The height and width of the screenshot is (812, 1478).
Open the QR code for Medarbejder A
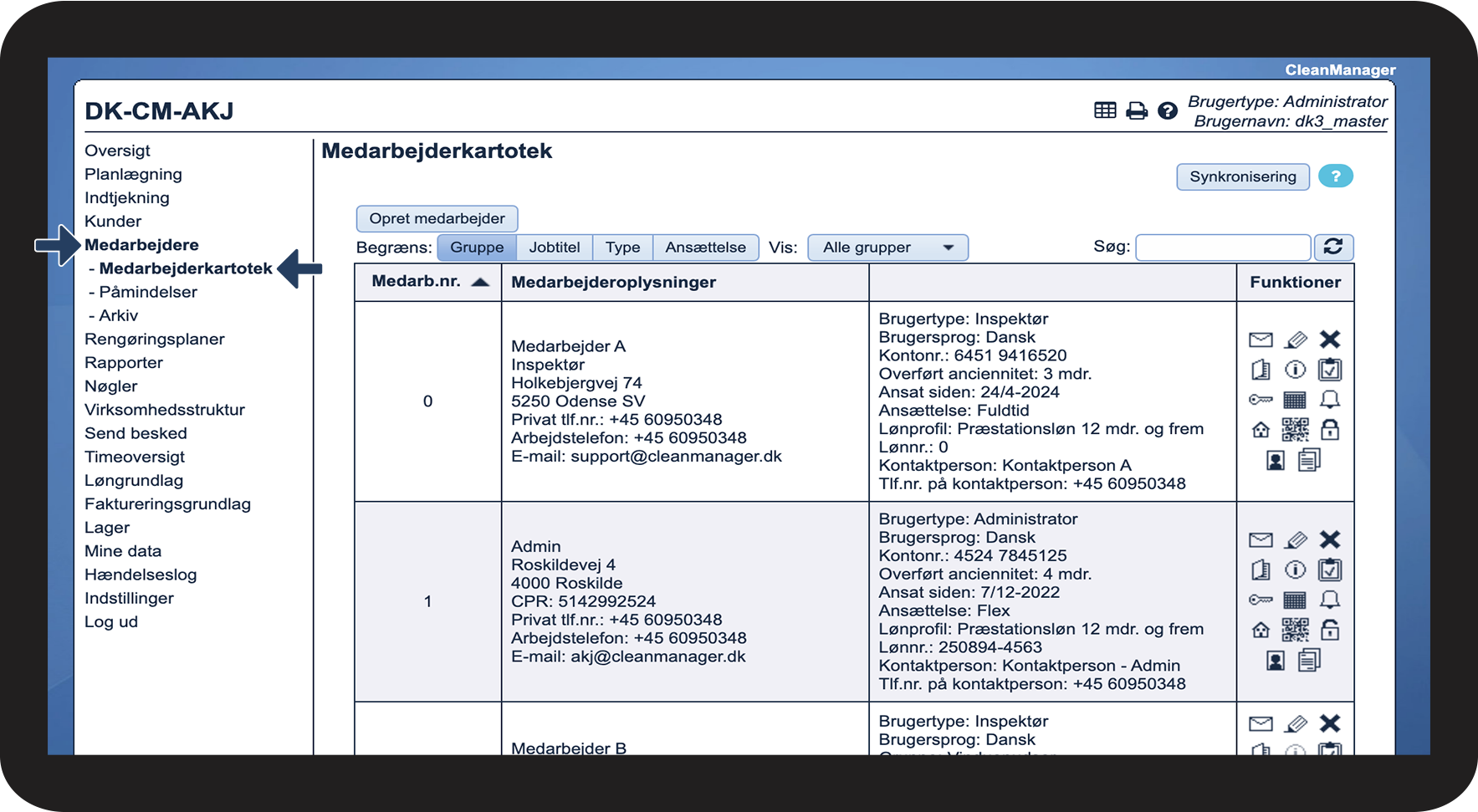[x=1295, y=430]
